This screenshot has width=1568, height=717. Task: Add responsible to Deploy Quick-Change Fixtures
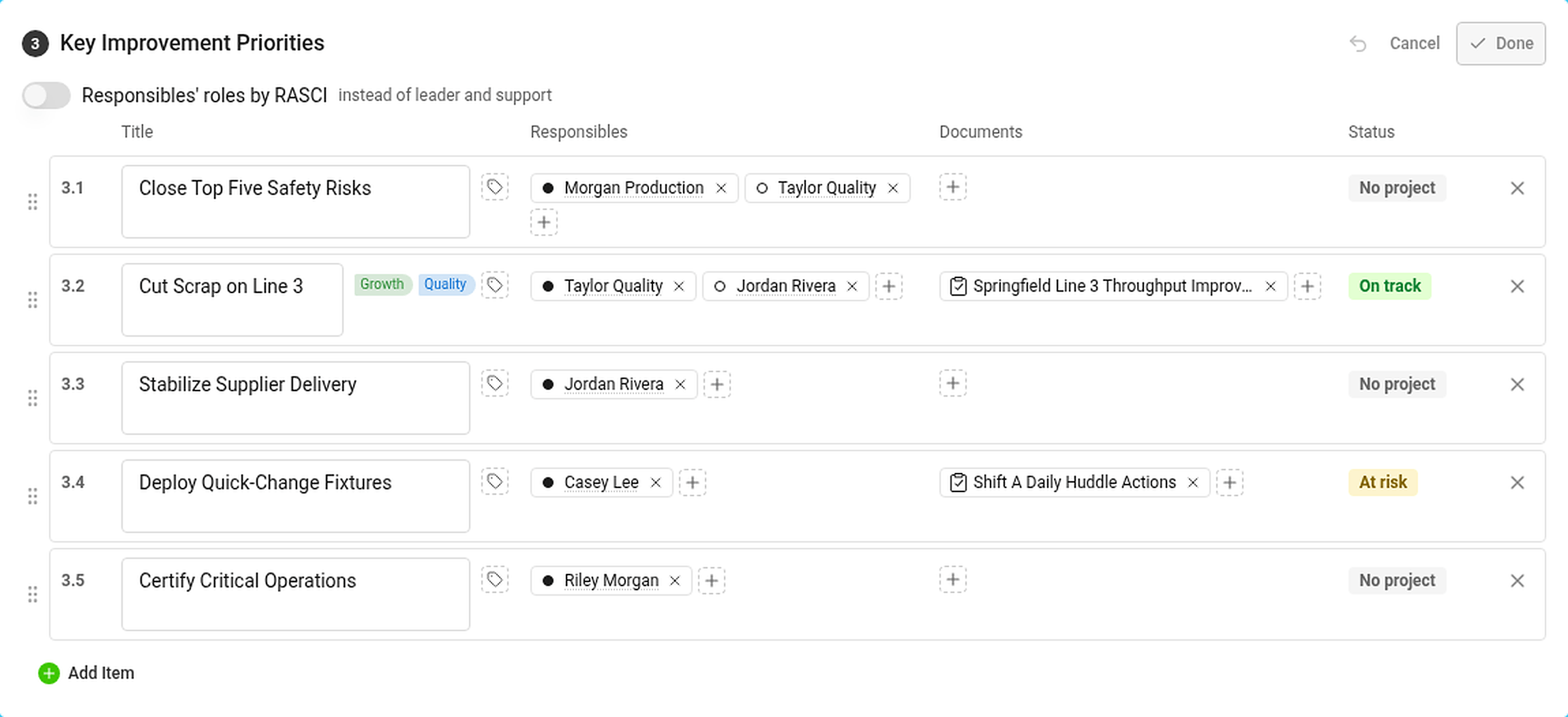coord(693,483)
